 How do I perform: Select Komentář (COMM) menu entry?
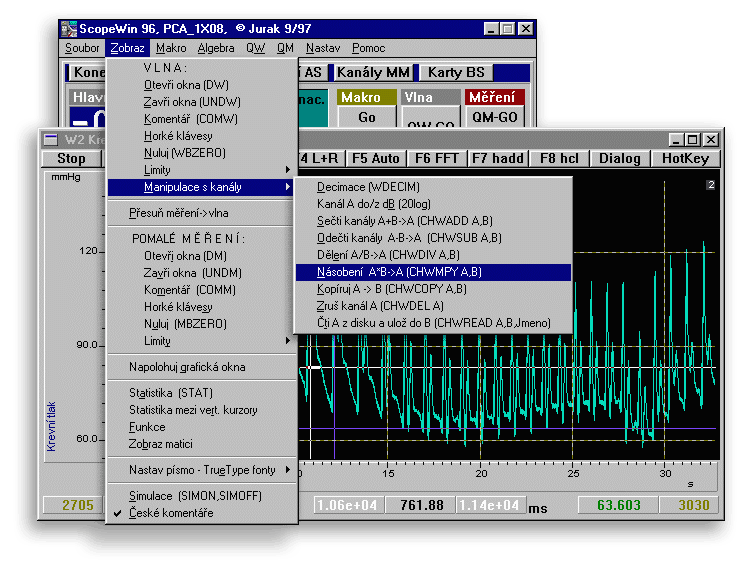click(x=202, y=289)
